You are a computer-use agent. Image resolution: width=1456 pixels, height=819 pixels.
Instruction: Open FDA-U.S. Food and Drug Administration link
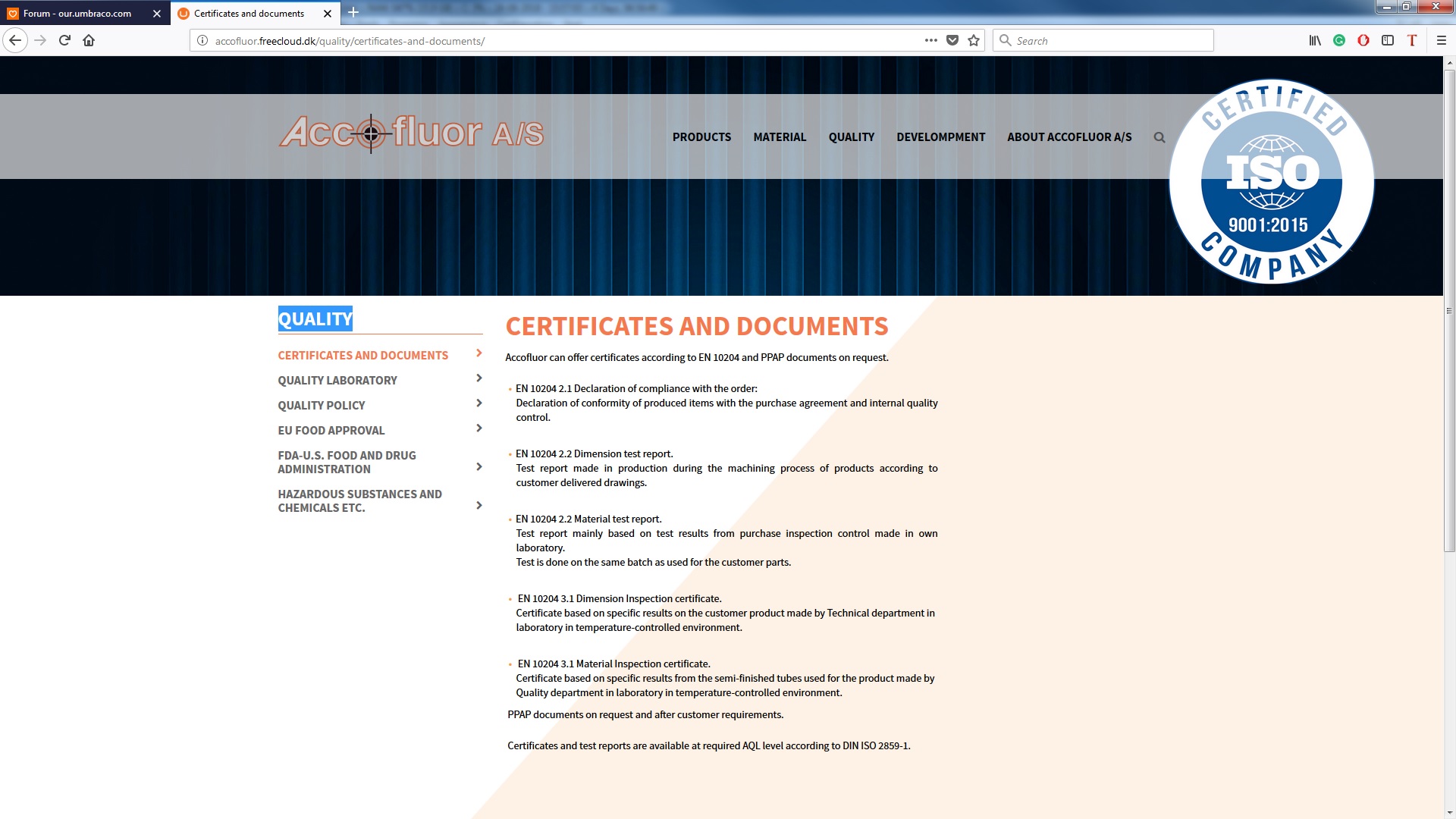pyautogui.click(x=347, y=462)
